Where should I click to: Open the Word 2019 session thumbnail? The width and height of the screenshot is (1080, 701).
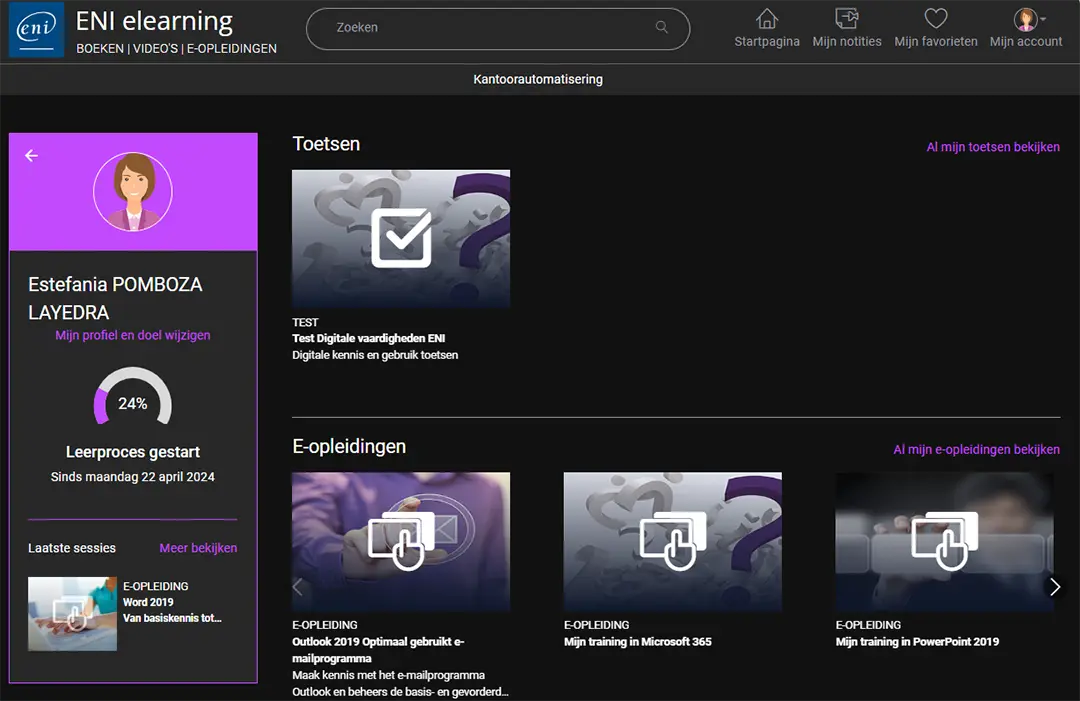72,614
